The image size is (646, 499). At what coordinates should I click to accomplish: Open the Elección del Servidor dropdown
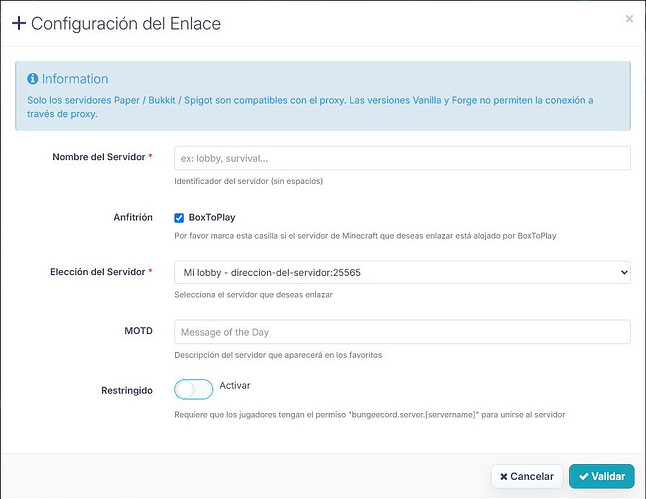tap(402, 272)
